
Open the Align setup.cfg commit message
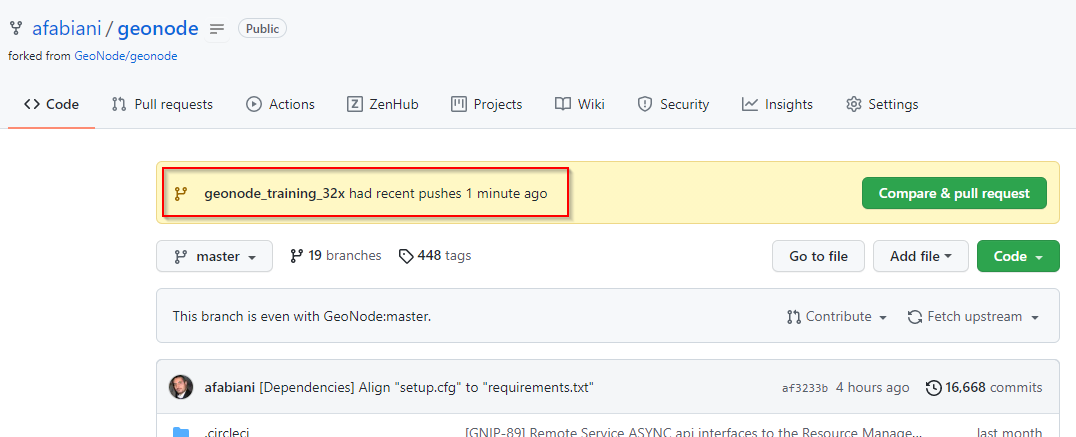(426, 388)
